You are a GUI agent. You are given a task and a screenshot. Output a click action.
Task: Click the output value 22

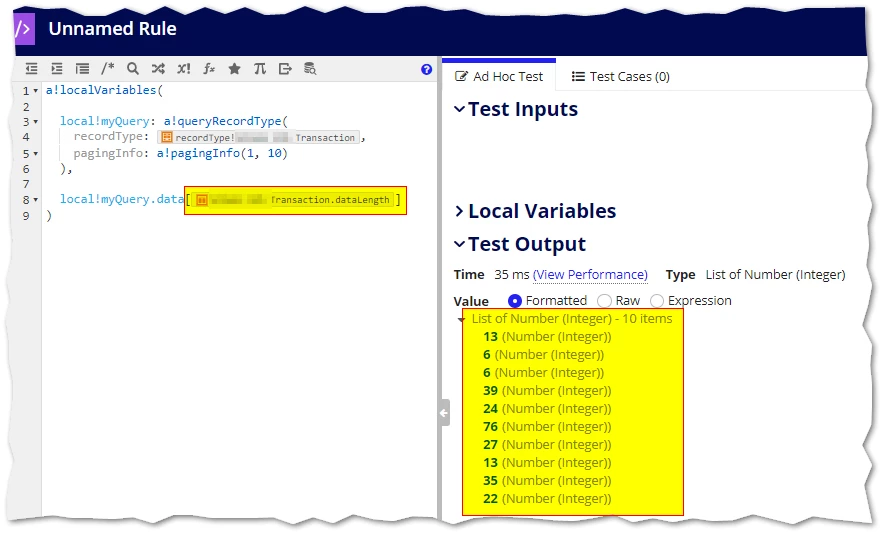[490, 499]
